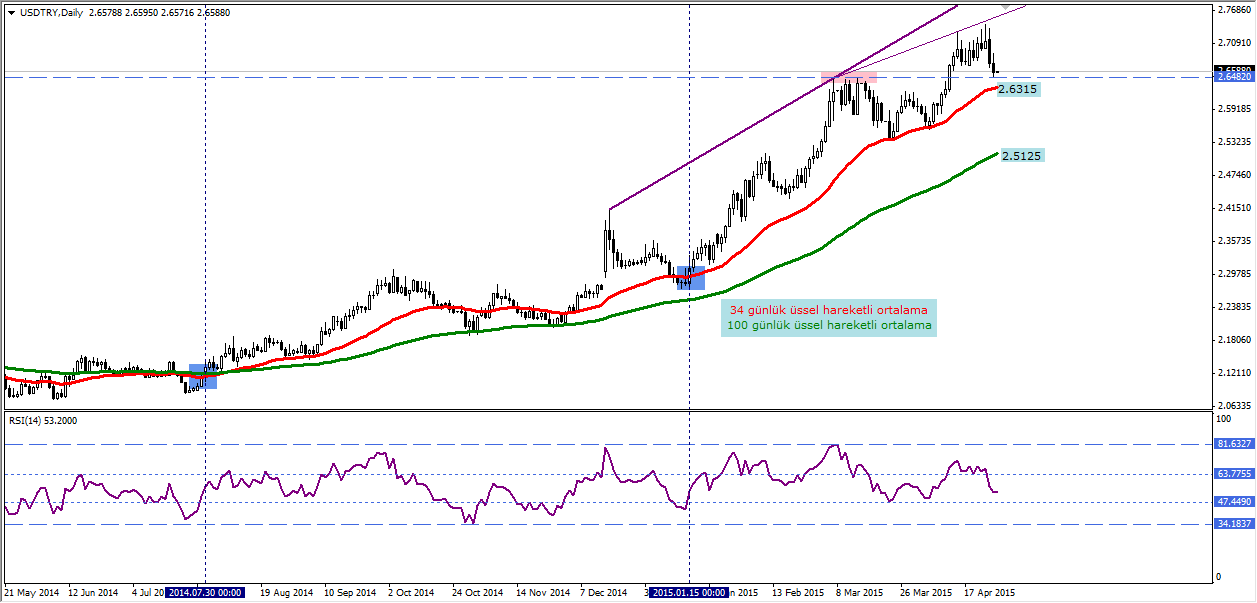This screenshot has height=603, width=1257.
Task: Click the 2015.01.15 00:00 date marker
Action: tap(690, 592)
